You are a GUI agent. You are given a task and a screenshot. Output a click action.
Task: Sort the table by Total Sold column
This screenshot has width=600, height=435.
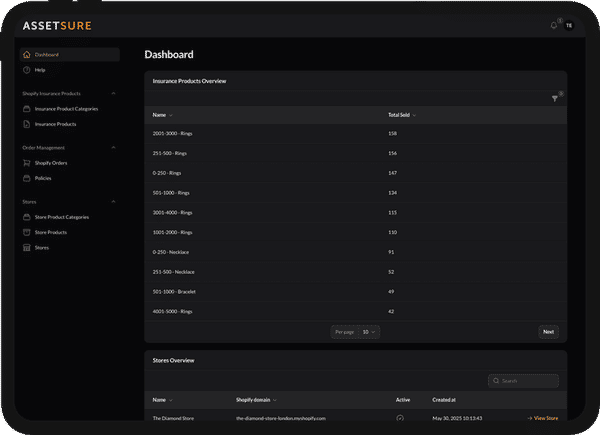(401, 115)
